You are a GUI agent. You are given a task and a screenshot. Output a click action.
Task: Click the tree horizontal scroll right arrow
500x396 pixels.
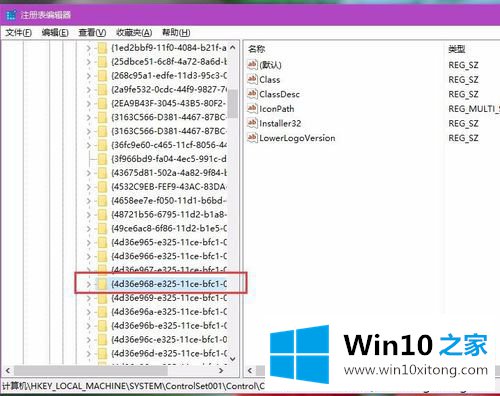click(x=221, y=370)
